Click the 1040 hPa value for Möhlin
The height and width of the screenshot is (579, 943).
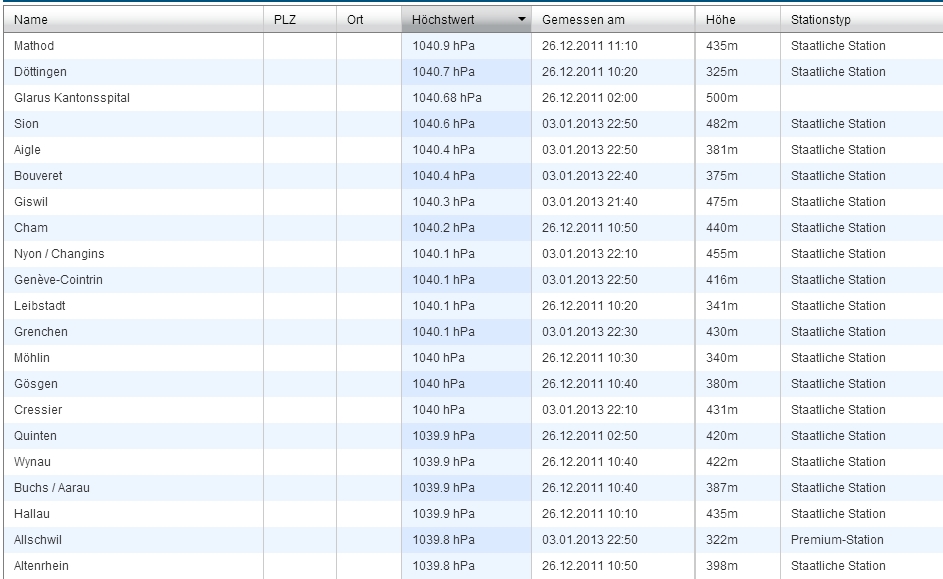click(x=438, y=358)
